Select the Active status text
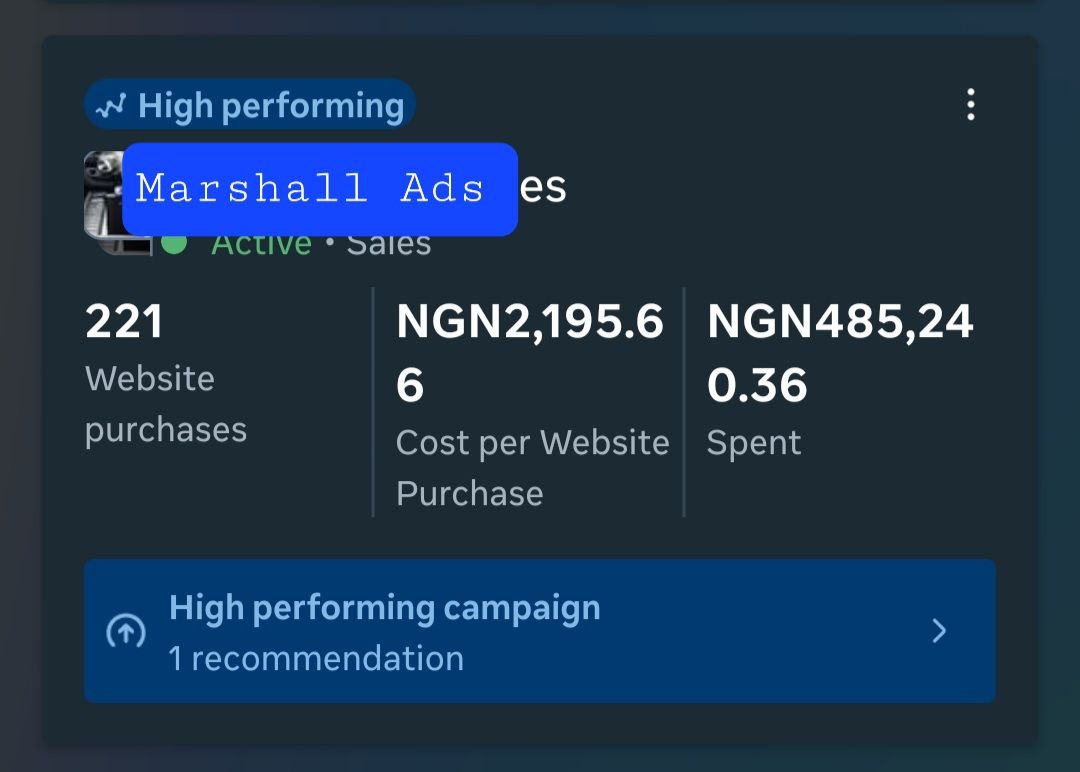The height and width of the screenshot is (772, 1080). tap(261, 245)
